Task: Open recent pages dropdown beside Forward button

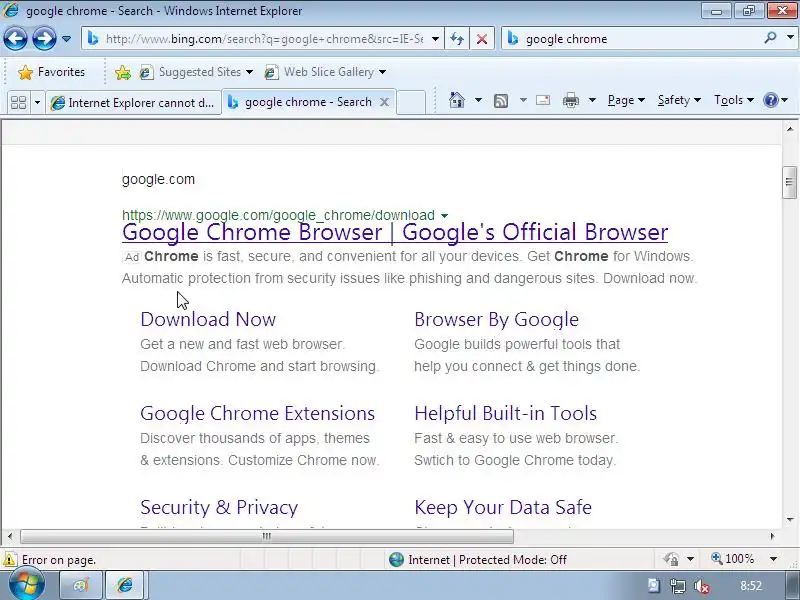Action: (x=66, y=39)
